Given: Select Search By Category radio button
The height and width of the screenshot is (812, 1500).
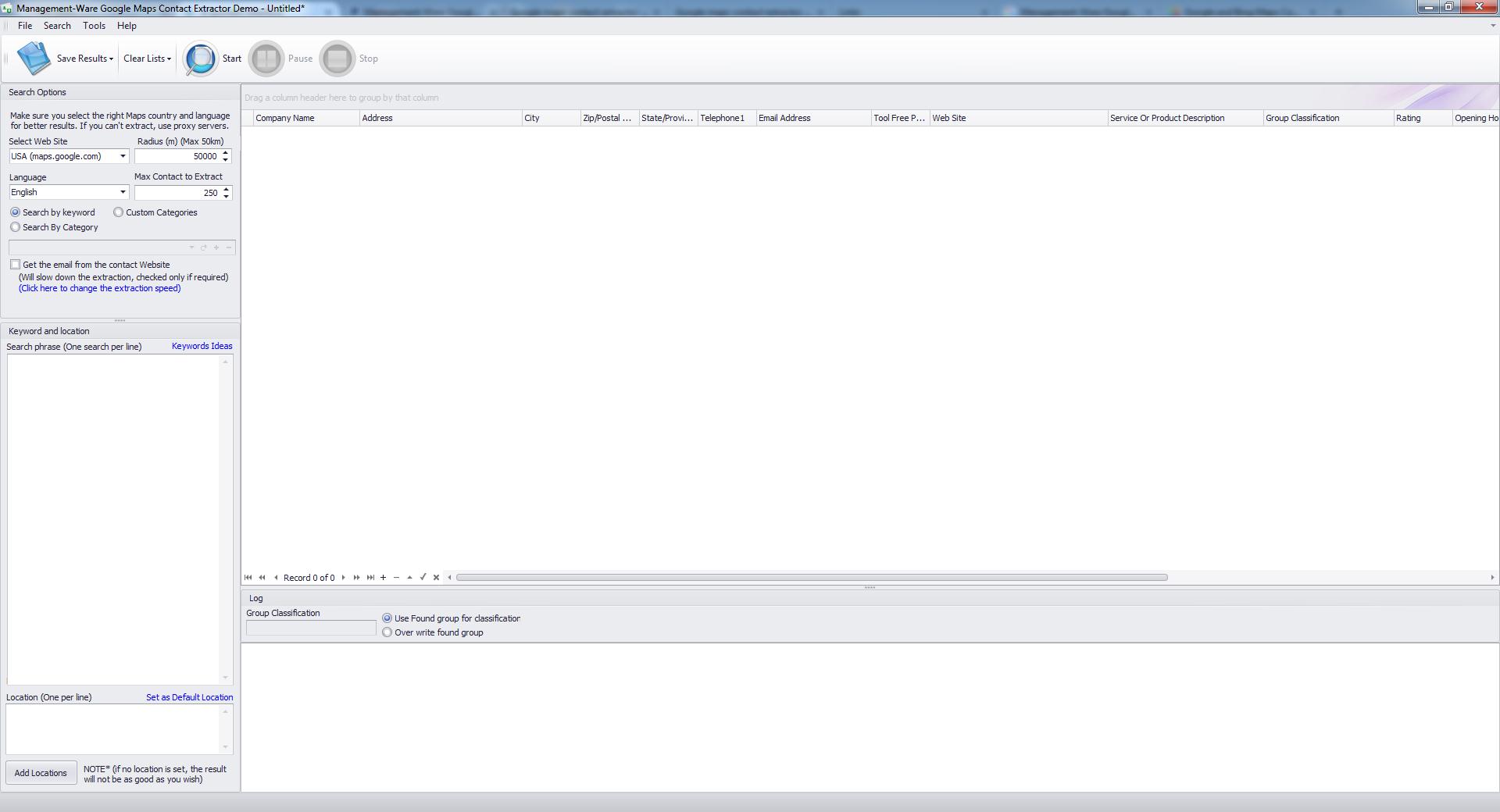Looking at the screenshot, I should [15, 227].
